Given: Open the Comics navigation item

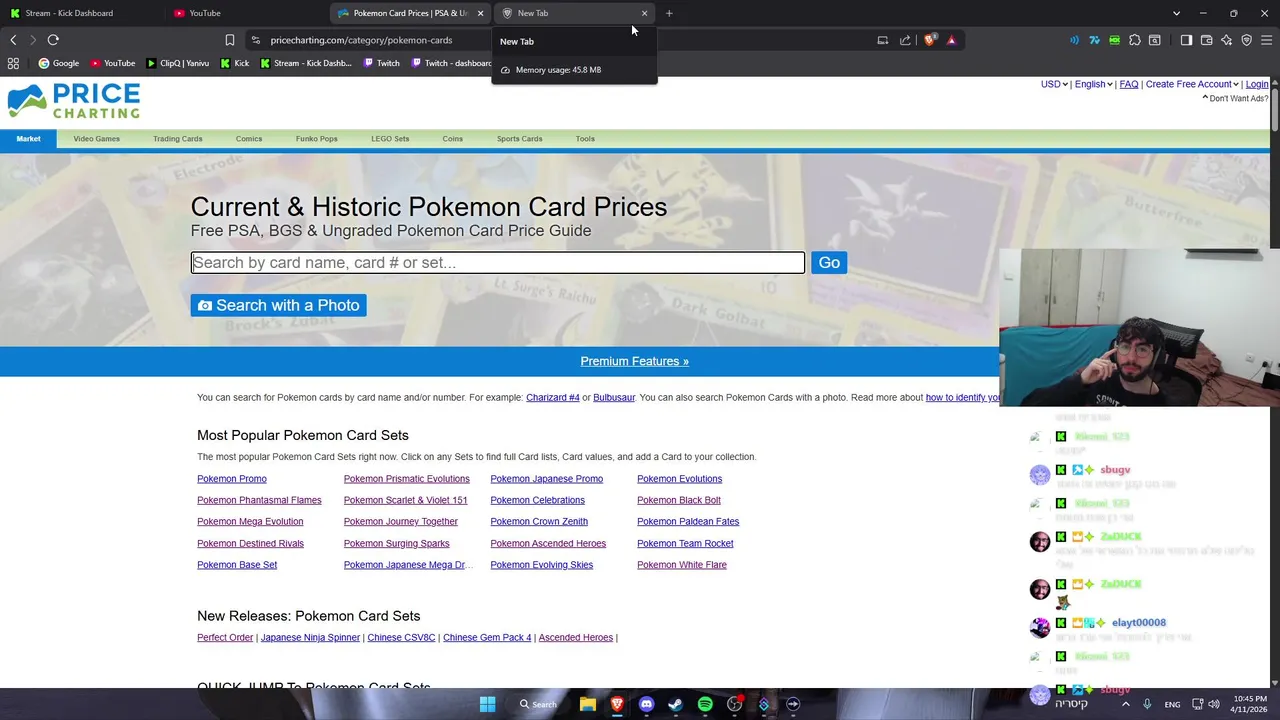Looking at the screenshot, I should pyautogui.click(x=249, y=139).
